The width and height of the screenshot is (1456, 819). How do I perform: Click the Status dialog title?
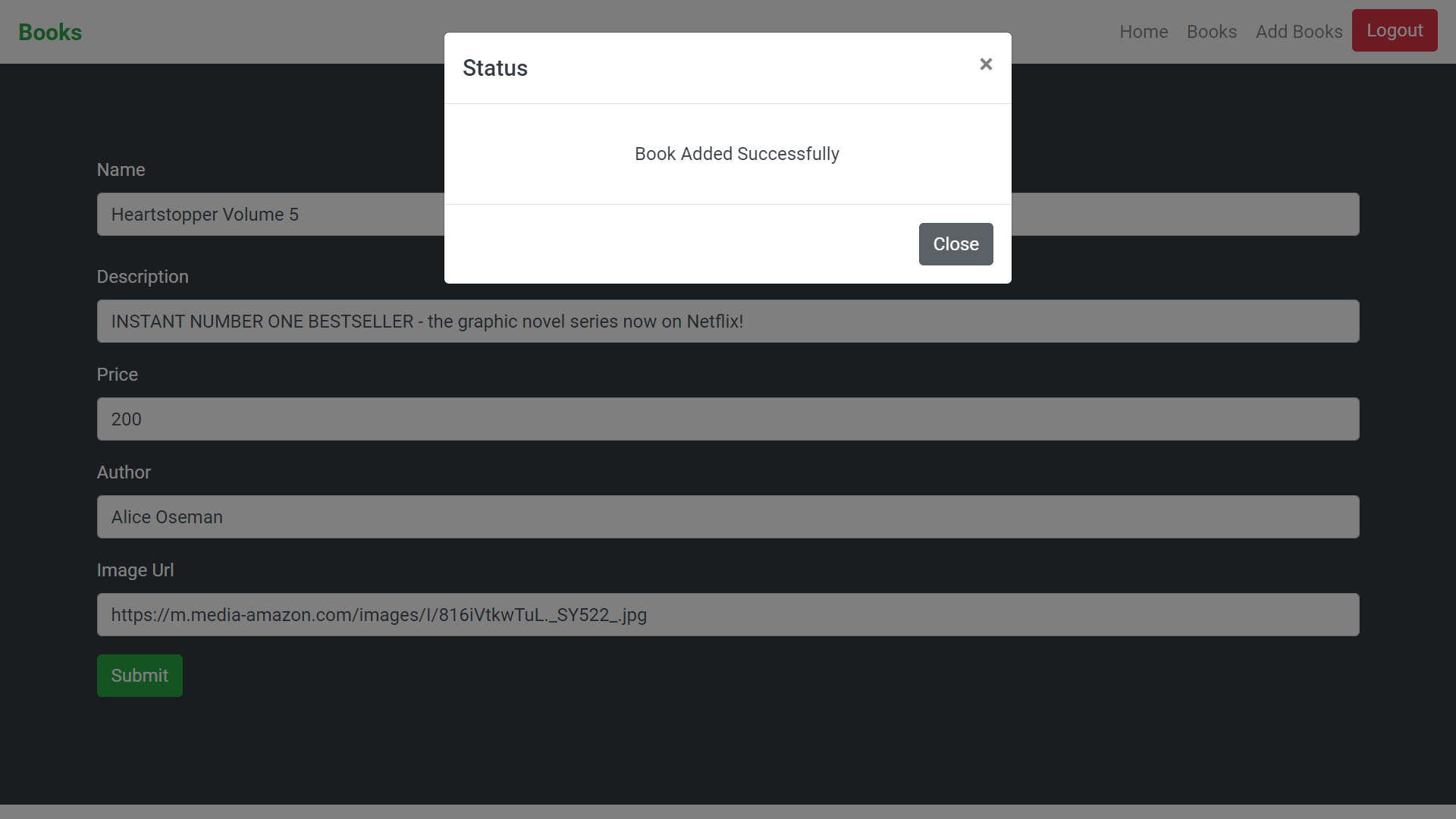[494, 68]
